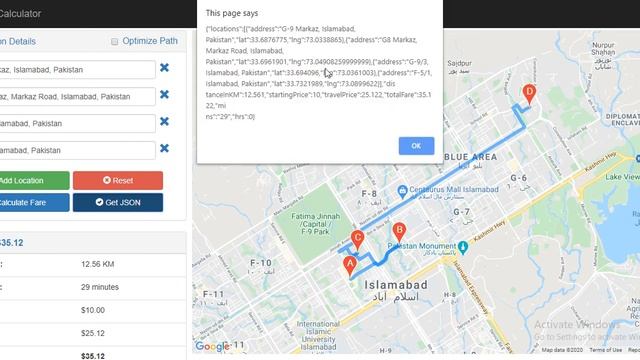The image size is (640, 360).
Task: Remove the Markaz Road location with its X icon
Action: (x=164, y=95)
